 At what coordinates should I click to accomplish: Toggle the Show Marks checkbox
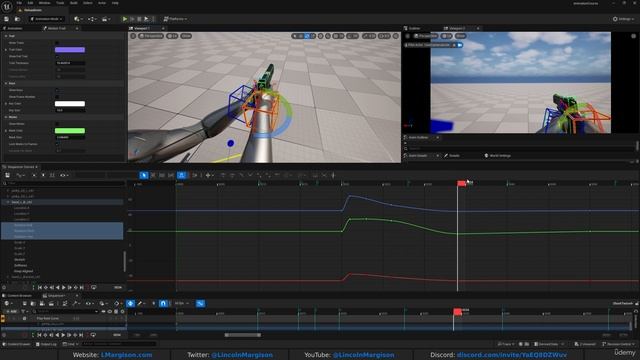pos(57,124)
